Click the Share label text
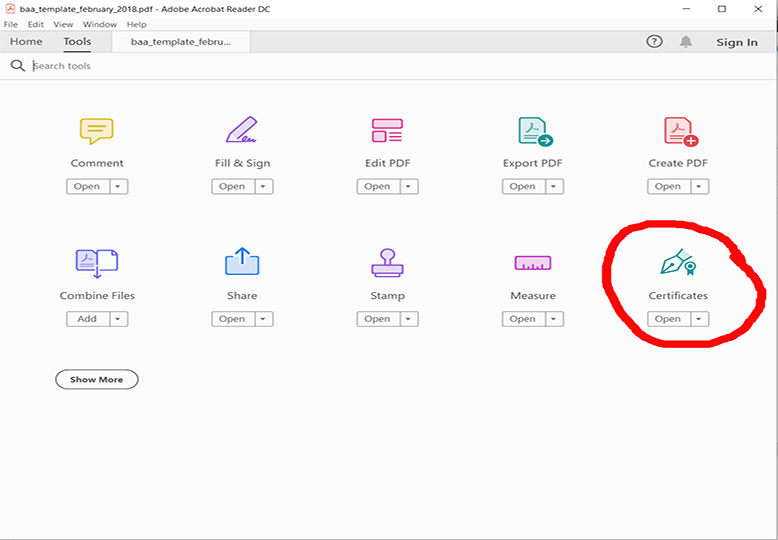This screenshot has height=540, width=778. pyautogui.click(x=242, y=296)
